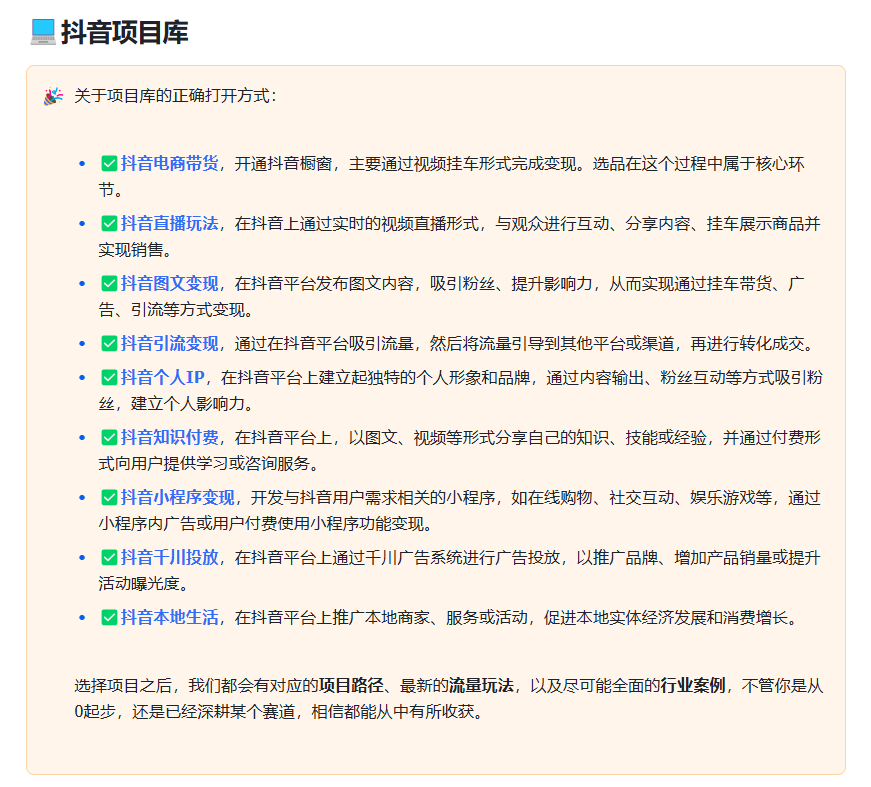Open the 抖音图文变现 link
Viewport: 871px width, 787px height.
(169, 283)
